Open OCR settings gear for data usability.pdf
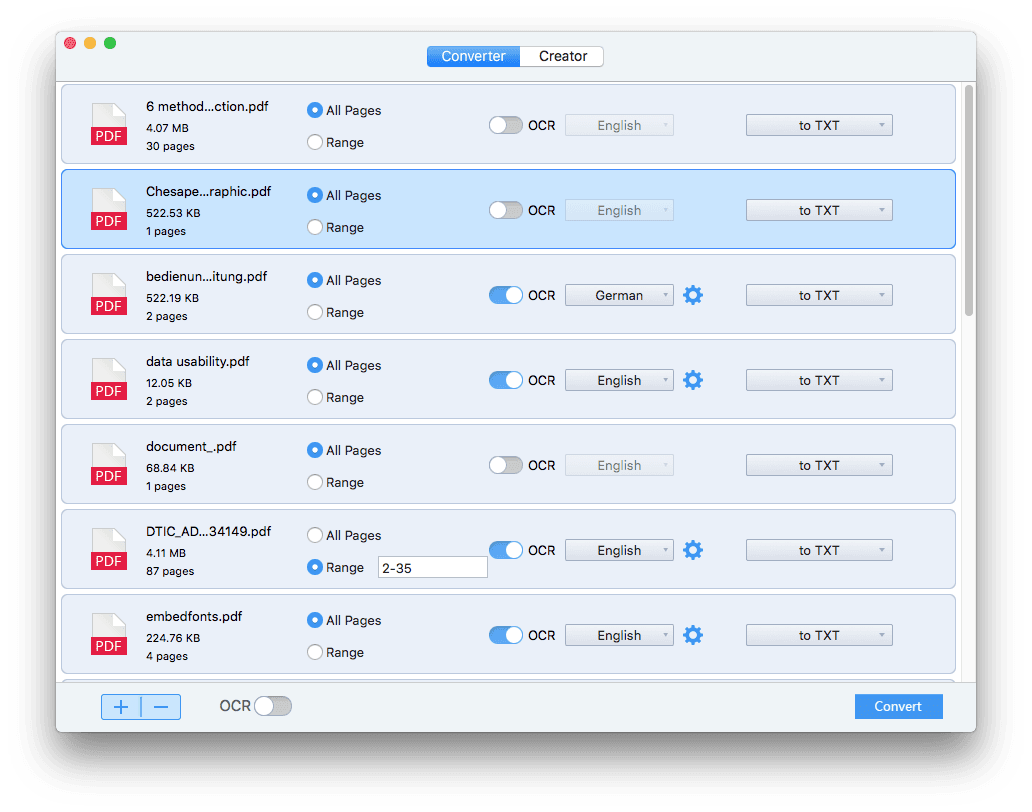 tap(692, 380)
